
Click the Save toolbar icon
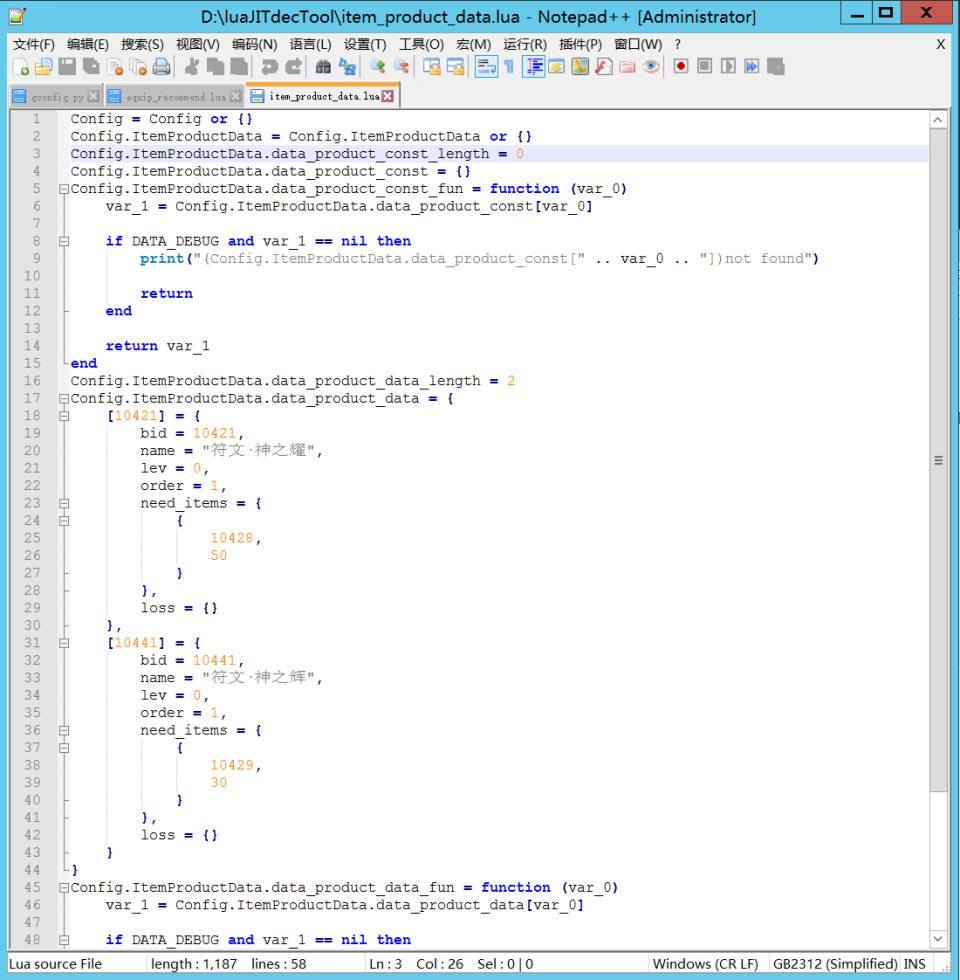[x=67, y=67]
